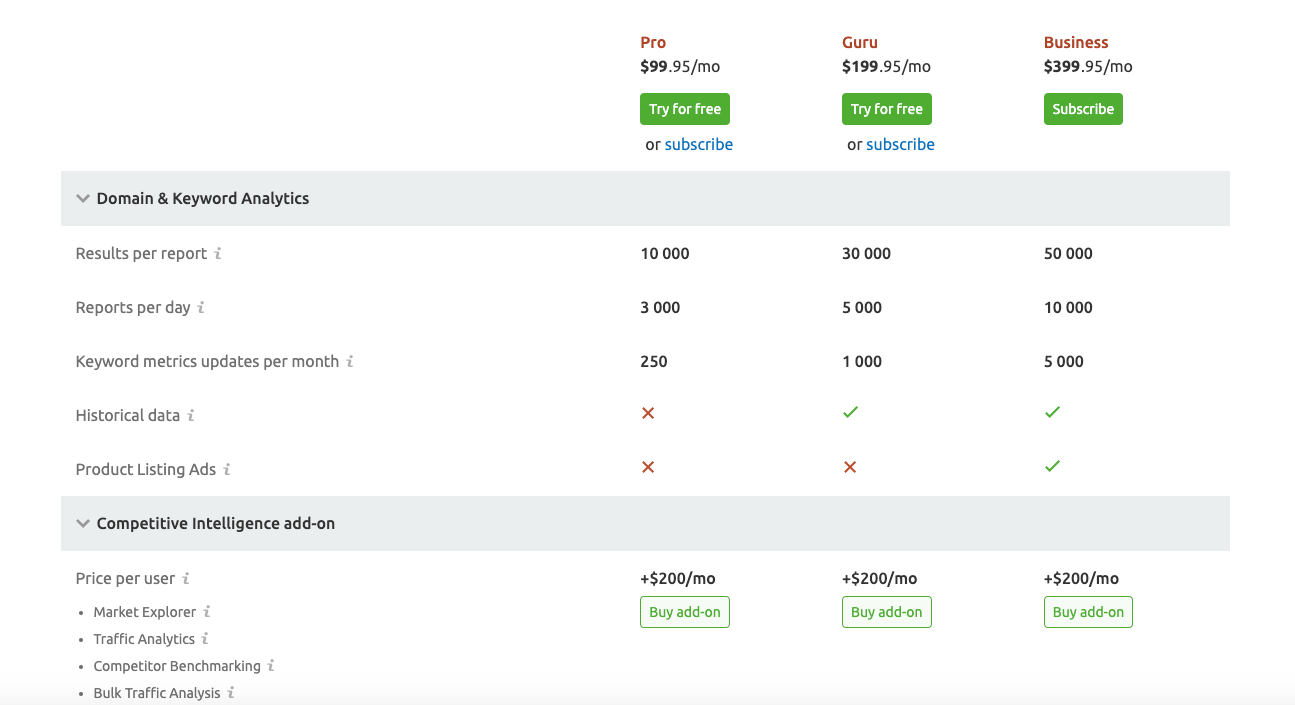Click the Historical data checkmark for Guru

(x=850, y=412)
